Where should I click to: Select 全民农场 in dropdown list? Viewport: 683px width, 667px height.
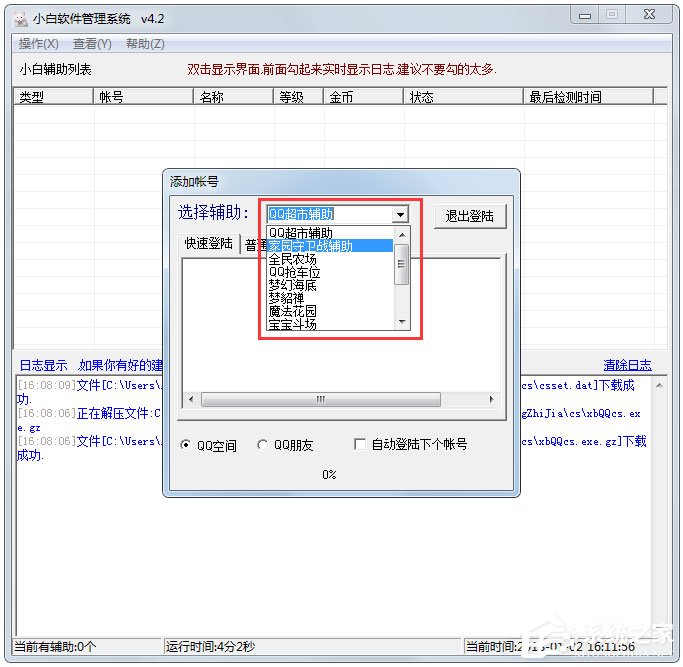point(330,259)
